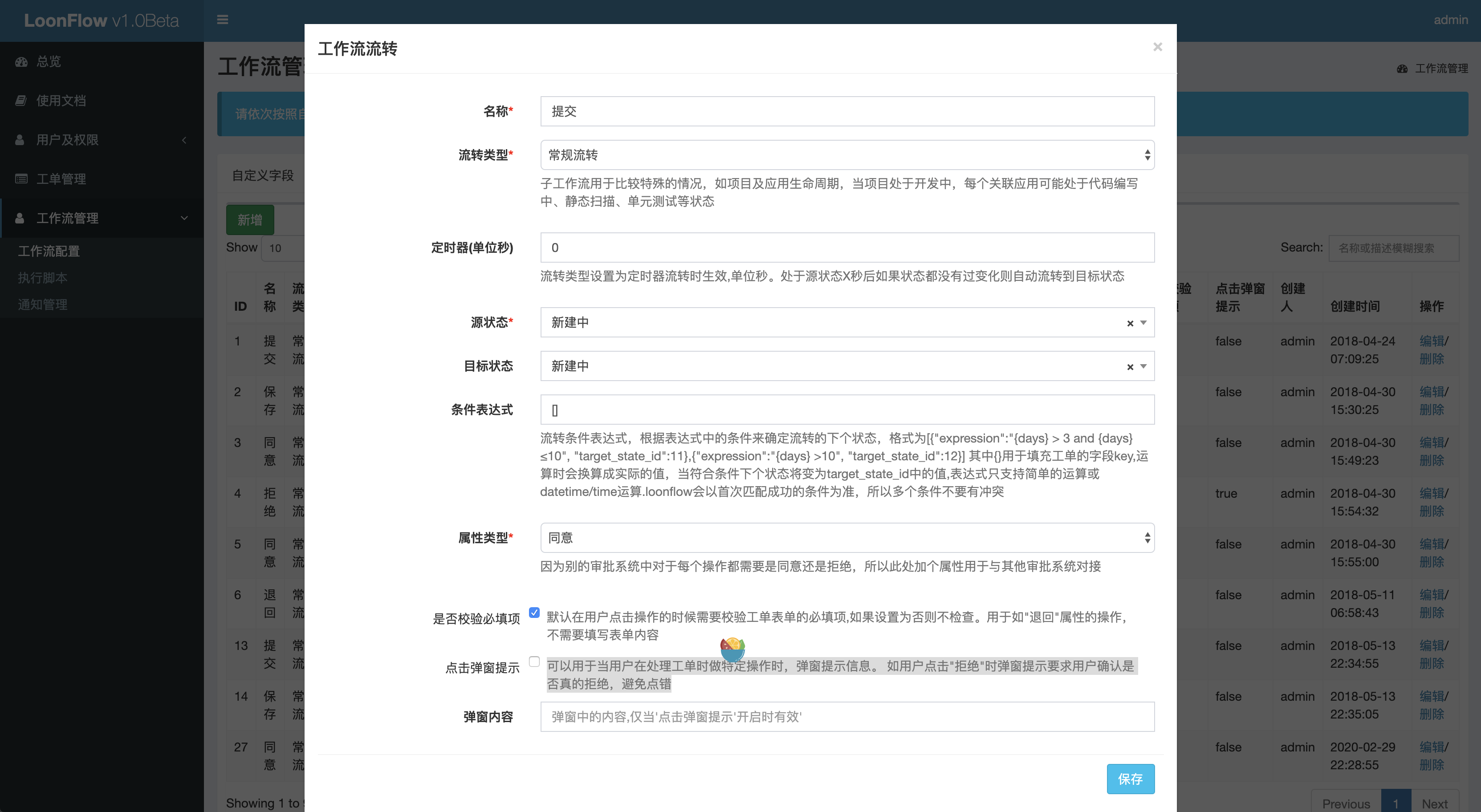Click the 使用文档 book icon

click(21, 101)
